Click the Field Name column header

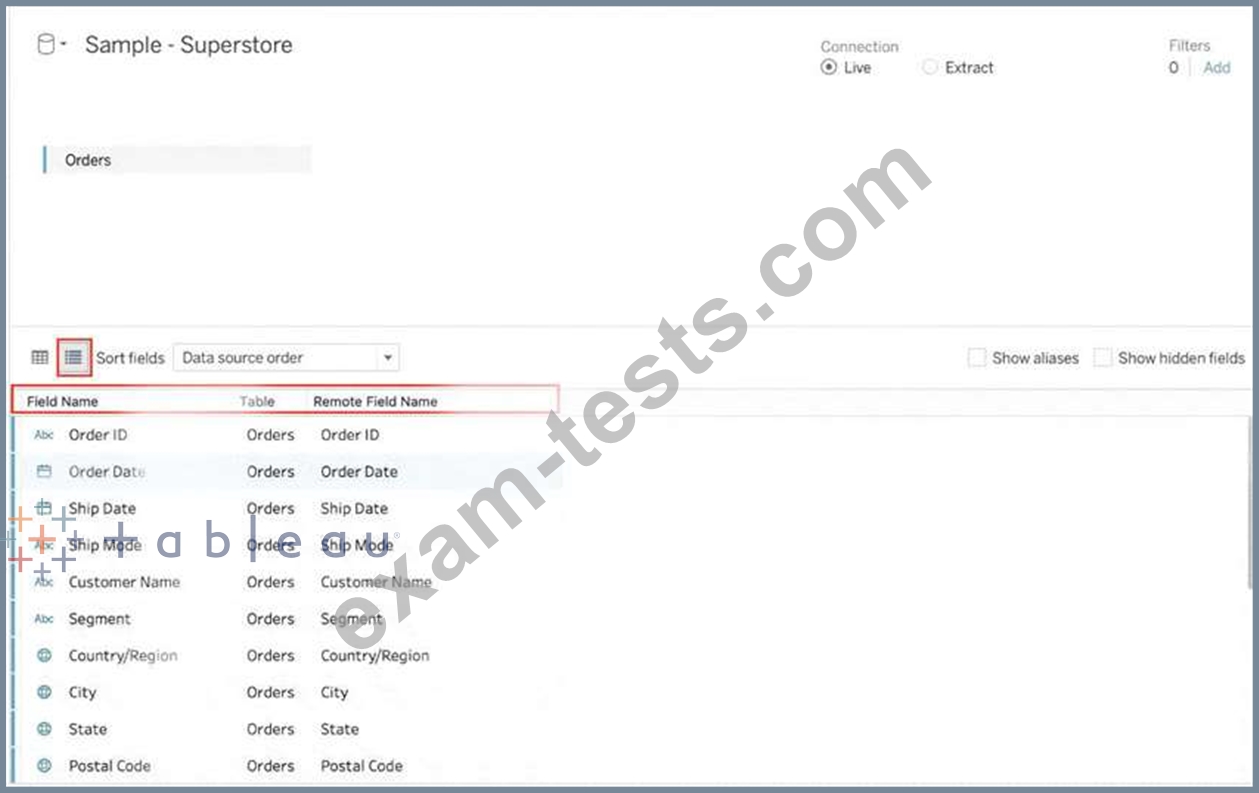click(x=63, y=401)
